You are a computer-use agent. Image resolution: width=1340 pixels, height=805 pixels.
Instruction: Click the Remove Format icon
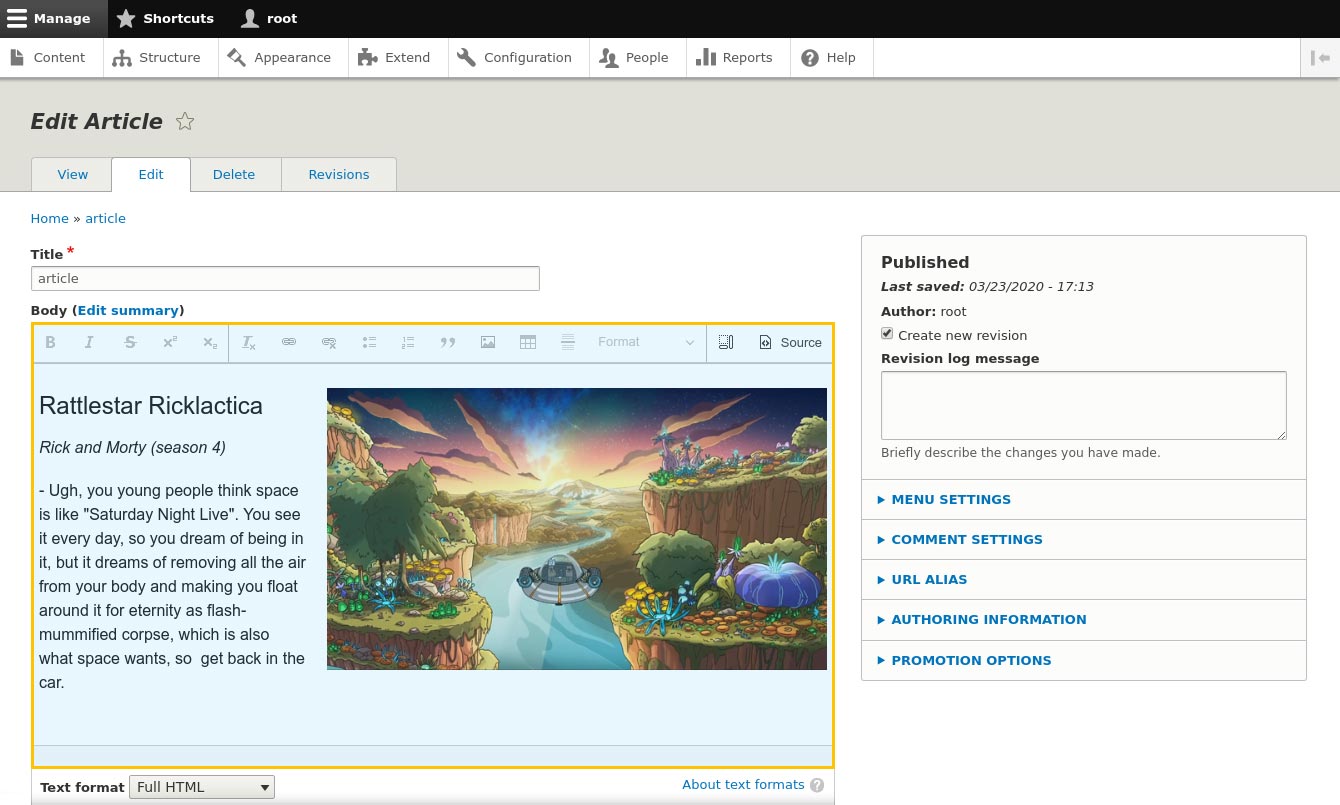point(249,342)
